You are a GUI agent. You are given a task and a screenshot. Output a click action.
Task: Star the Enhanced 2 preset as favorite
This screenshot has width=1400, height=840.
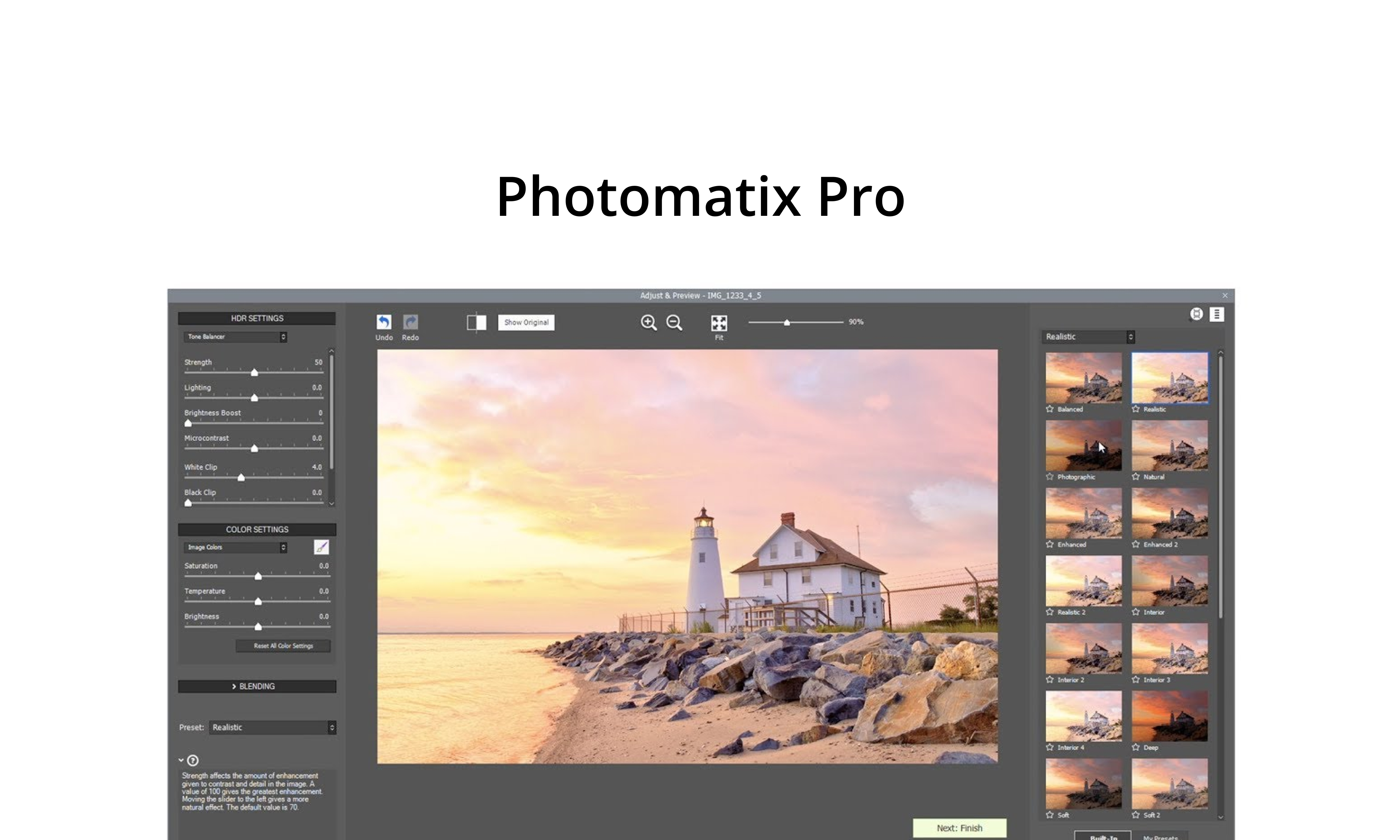(1136, 545)
